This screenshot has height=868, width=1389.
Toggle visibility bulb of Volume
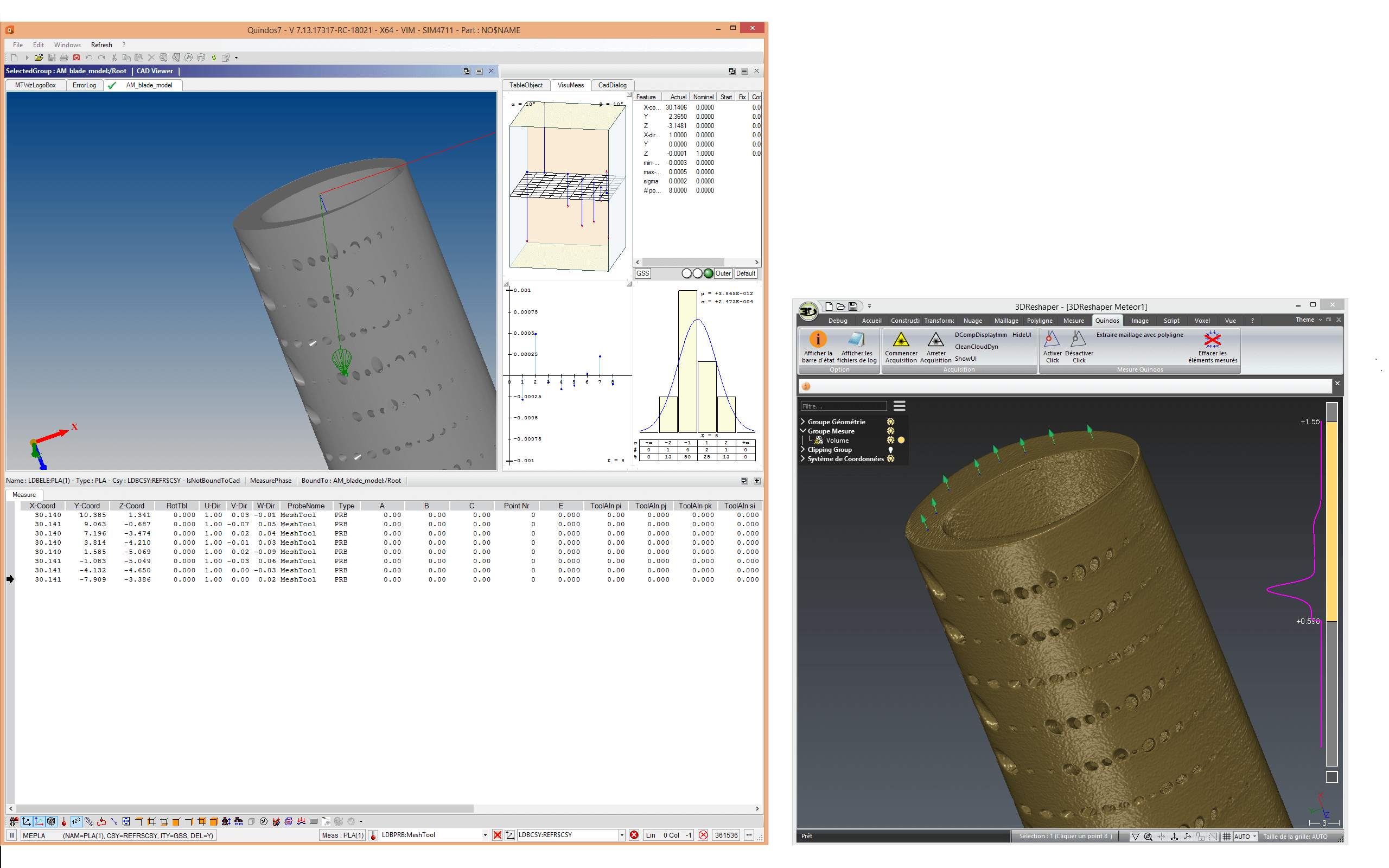(890, 441)
